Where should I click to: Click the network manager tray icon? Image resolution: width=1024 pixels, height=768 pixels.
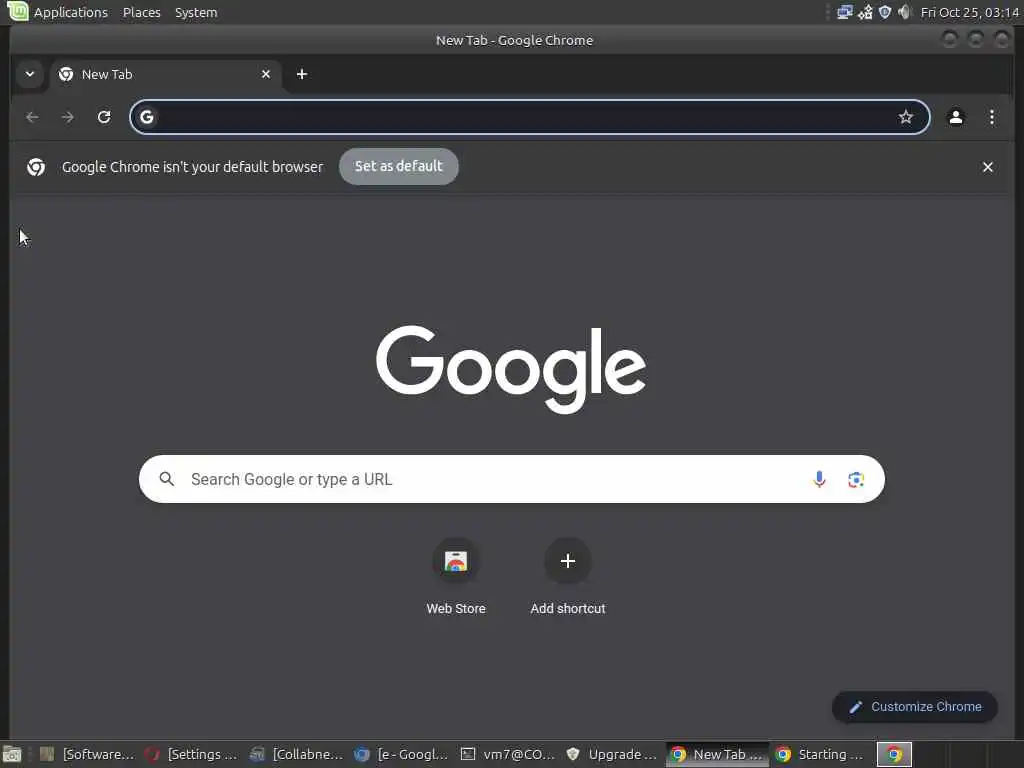click(x=865, y=12)
